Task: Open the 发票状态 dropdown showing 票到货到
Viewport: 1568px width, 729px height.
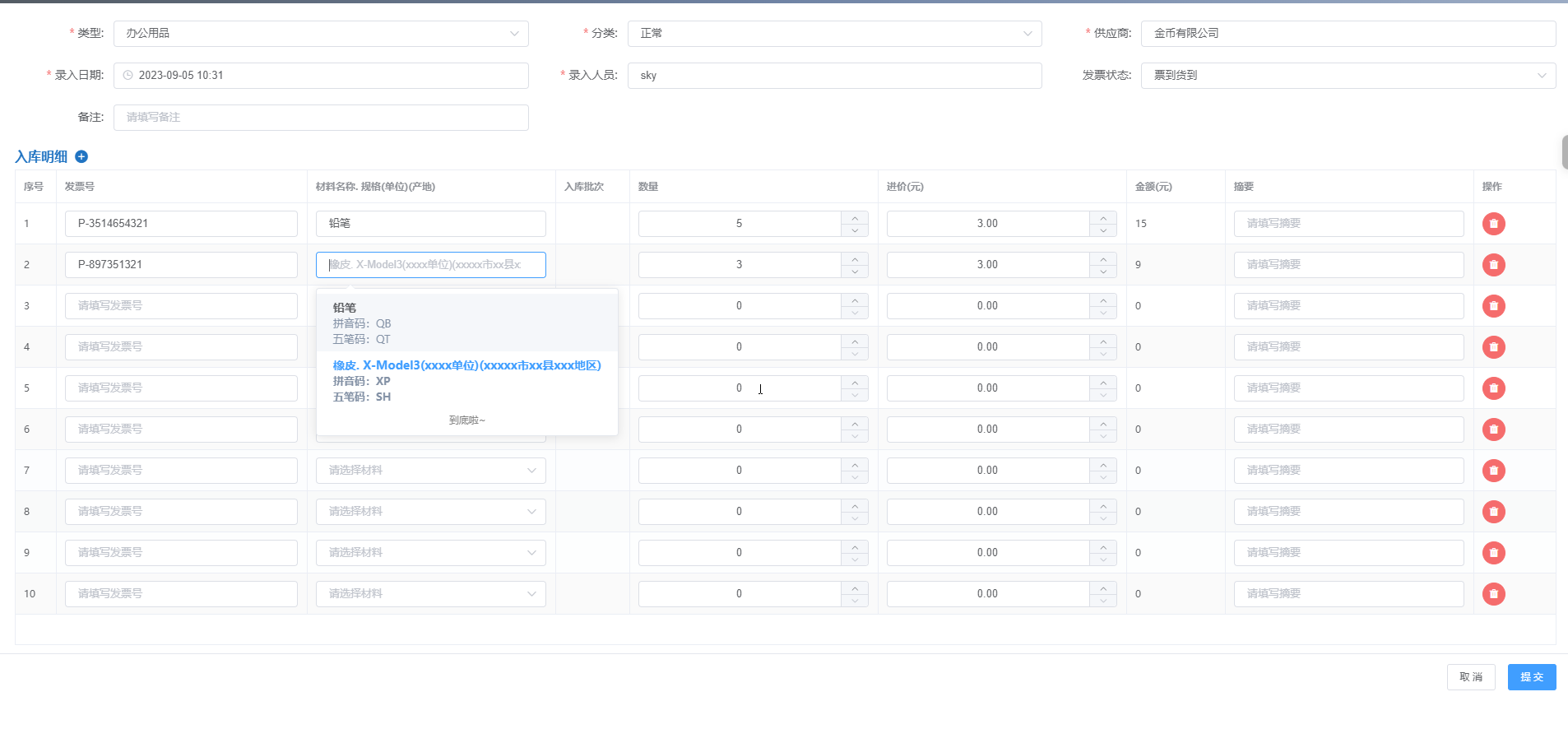Action: point(1348,76)
